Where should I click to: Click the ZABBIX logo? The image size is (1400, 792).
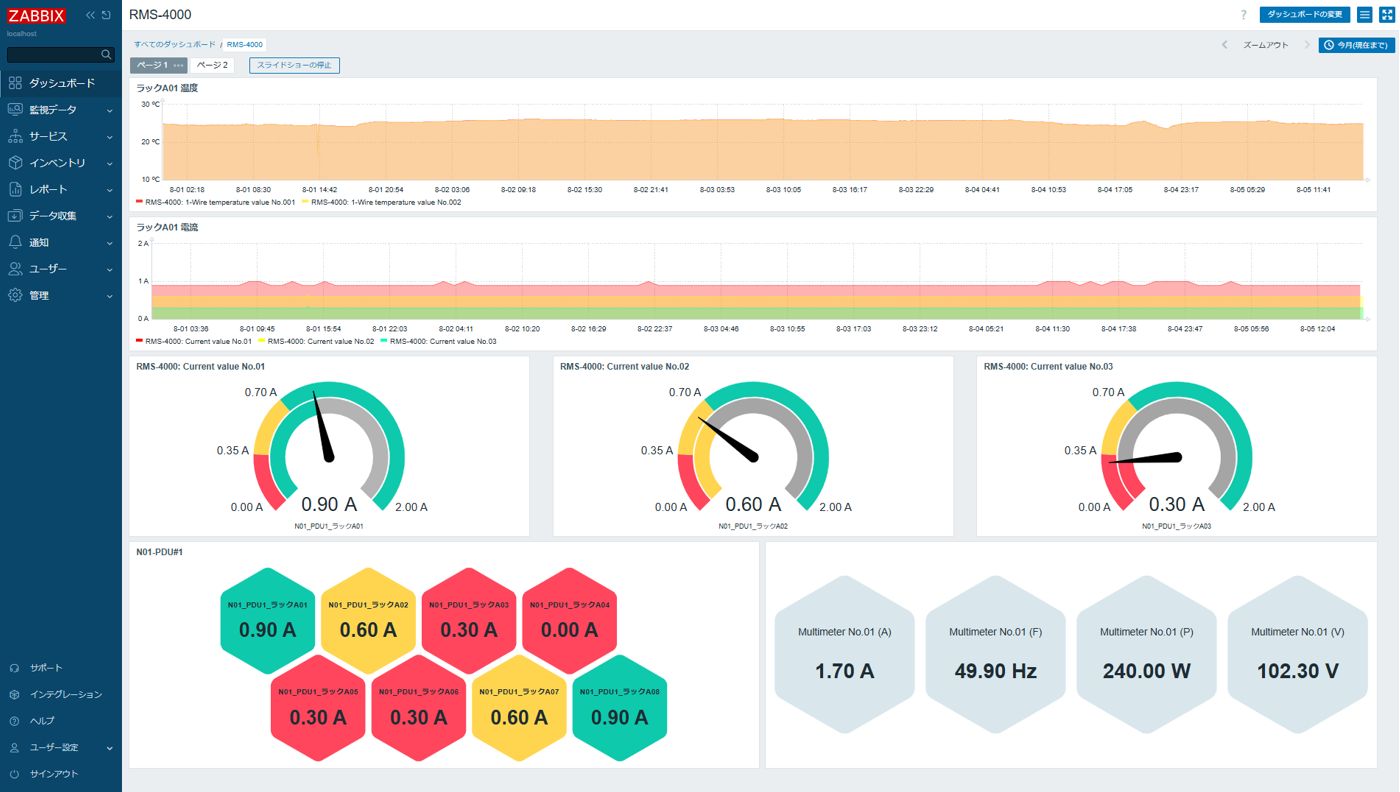(37, 16)
